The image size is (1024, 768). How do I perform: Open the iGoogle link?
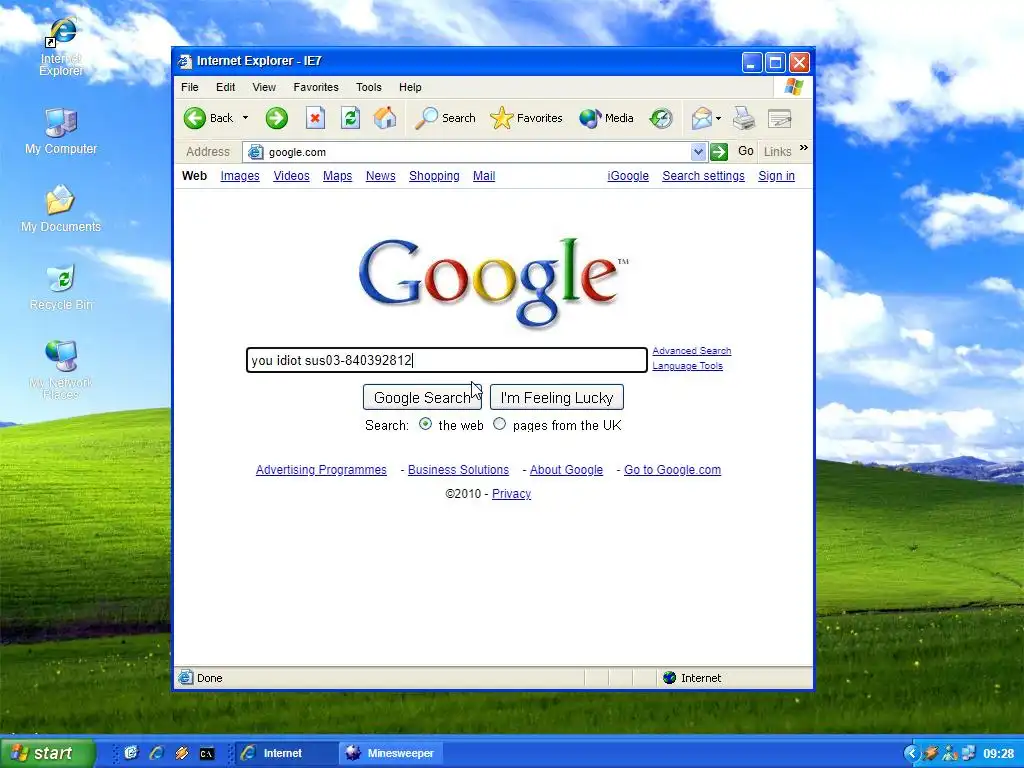628,176
